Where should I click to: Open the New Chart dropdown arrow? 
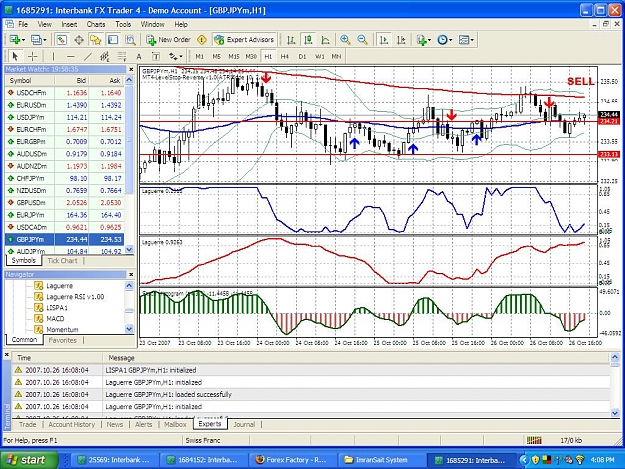[x=24, y=40]
